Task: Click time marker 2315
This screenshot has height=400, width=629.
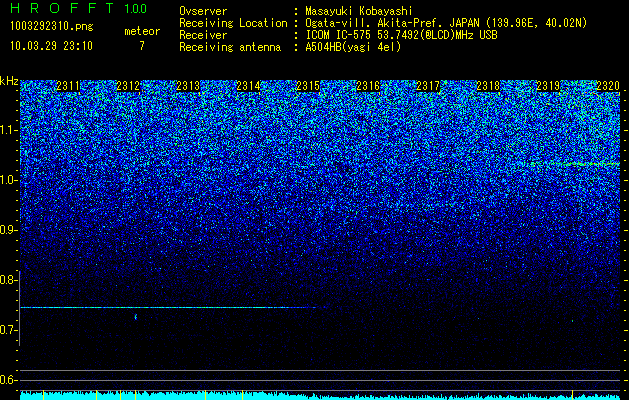Action: [x=308, y=86]
